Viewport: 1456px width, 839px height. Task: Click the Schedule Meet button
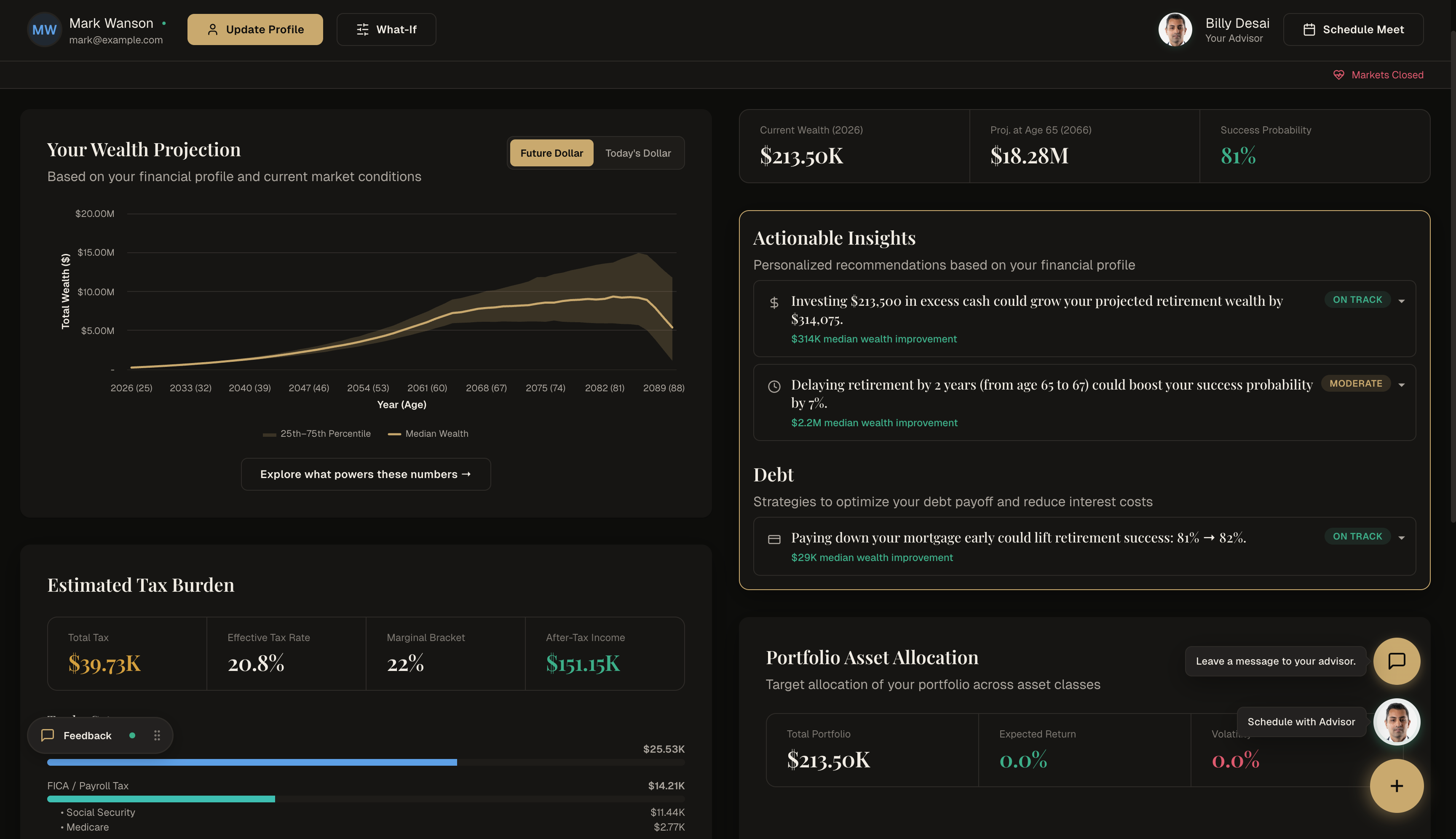pos(1353,29)
